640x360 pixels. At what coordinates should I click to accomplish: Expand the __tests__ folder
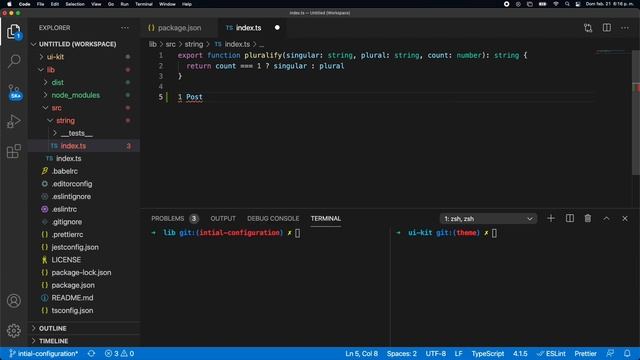pos(76,133)
